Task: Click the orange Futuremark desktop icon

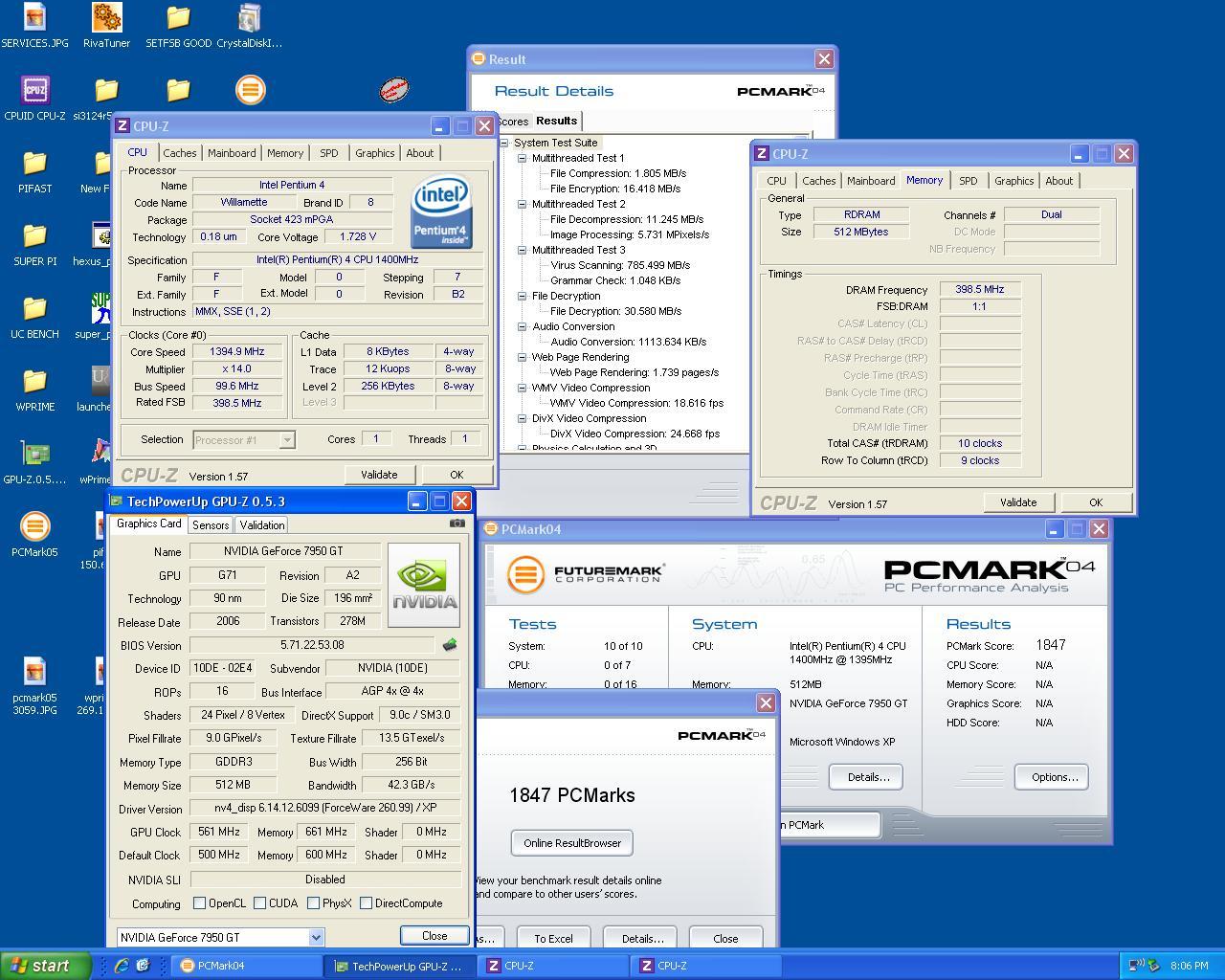Action: [250, 90]
